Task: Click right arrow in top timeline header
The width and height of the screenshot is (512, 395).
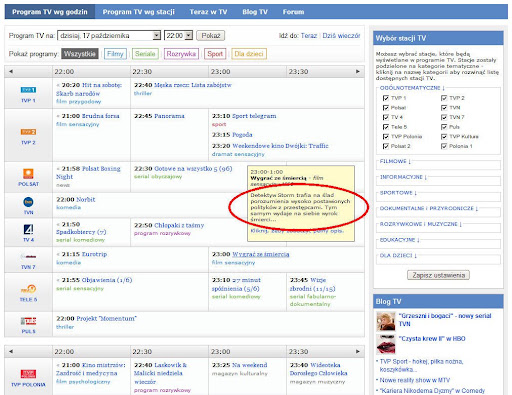Action: click(358, 71)
